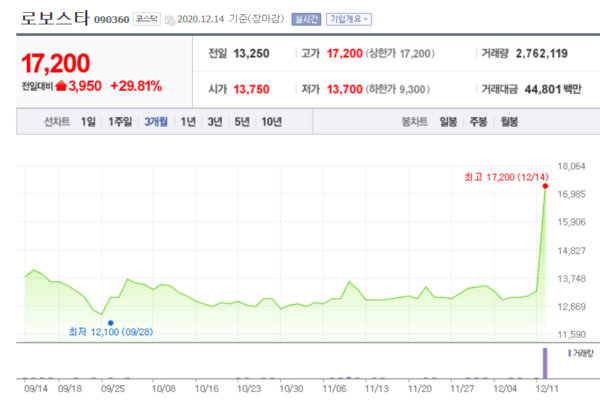Click the 봉차트 candle chart label
The height and width of the screenshot is (405, 600).
[x=414, y=122]
